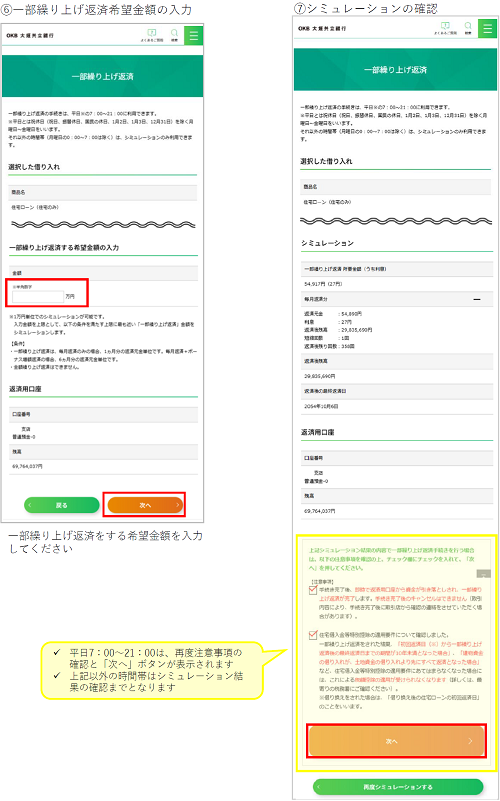Image resolution: width=500 pixels, height=801 pixels.
Task: Open the hamburger menu on step ⑥ screen
Action: click(194, 35)
